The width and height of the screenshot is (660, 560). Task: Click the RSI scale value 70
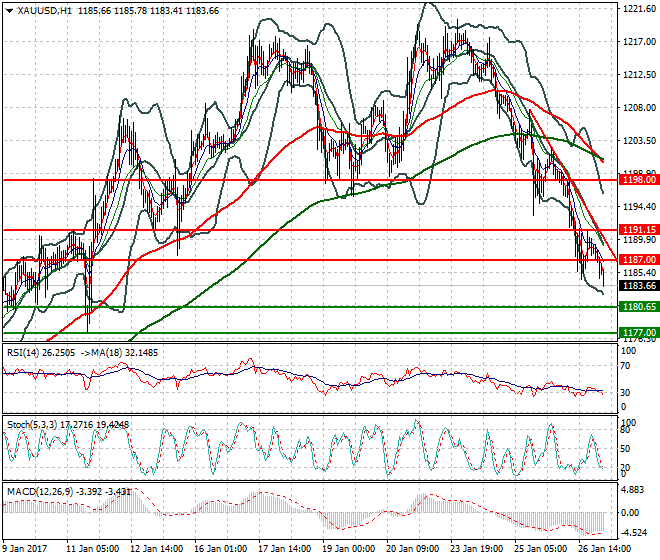[x=625, y=365]
